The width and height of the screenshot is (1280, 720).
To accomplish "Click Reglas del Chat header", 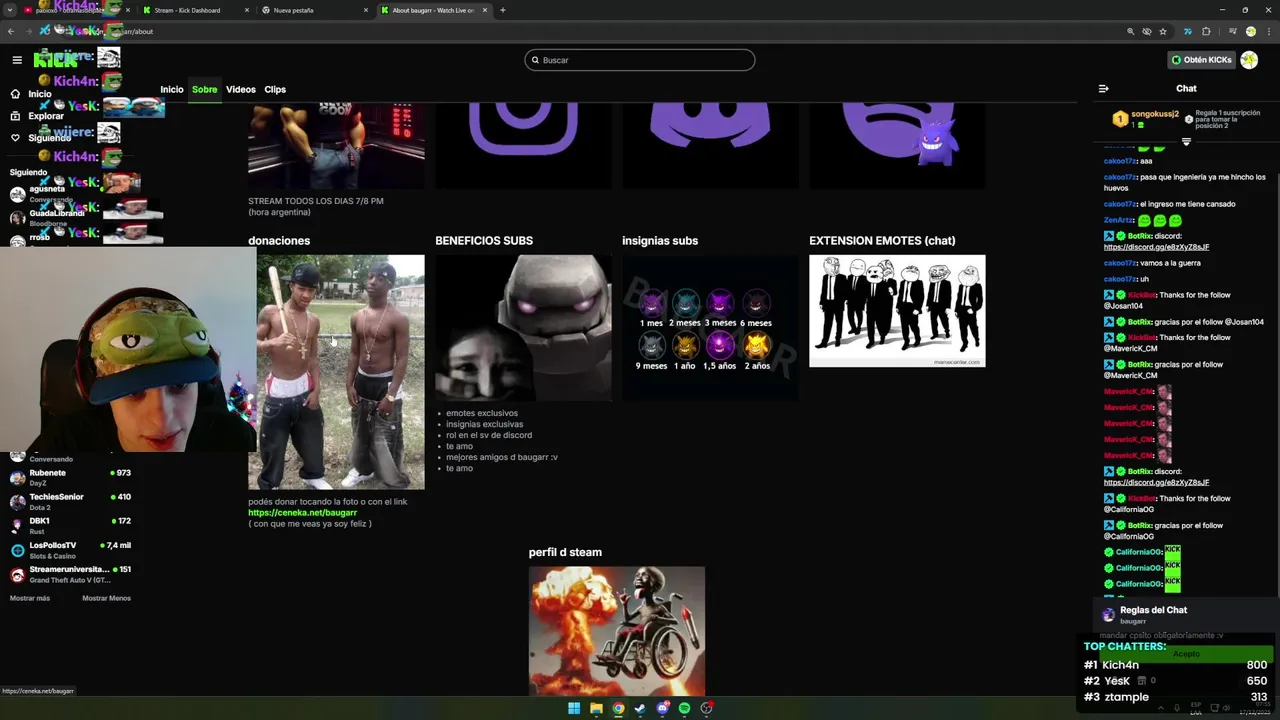I will (x=1153, y=610).
